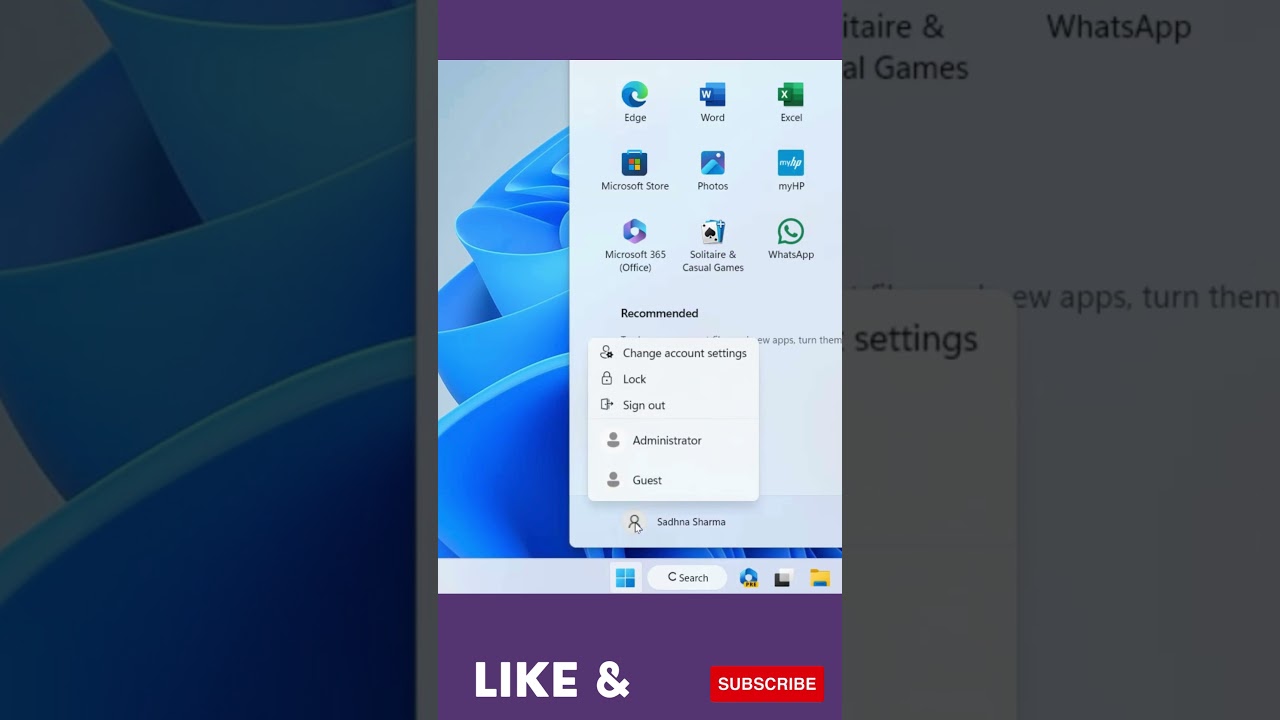Click the taskbar Search box
The width and height of the screenshot is (1280, 720).
click(687, 577)
